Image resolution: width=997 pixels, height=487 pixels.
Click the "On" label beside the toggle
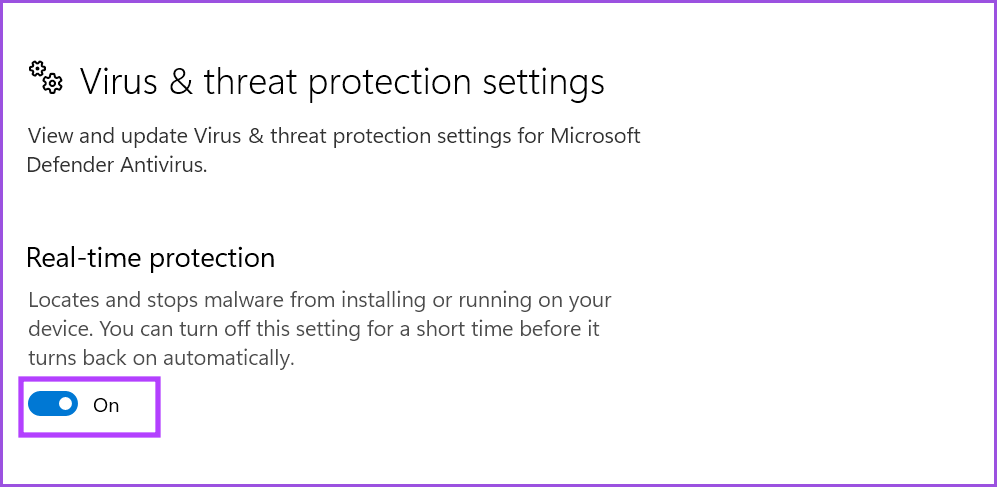(106, 405)
